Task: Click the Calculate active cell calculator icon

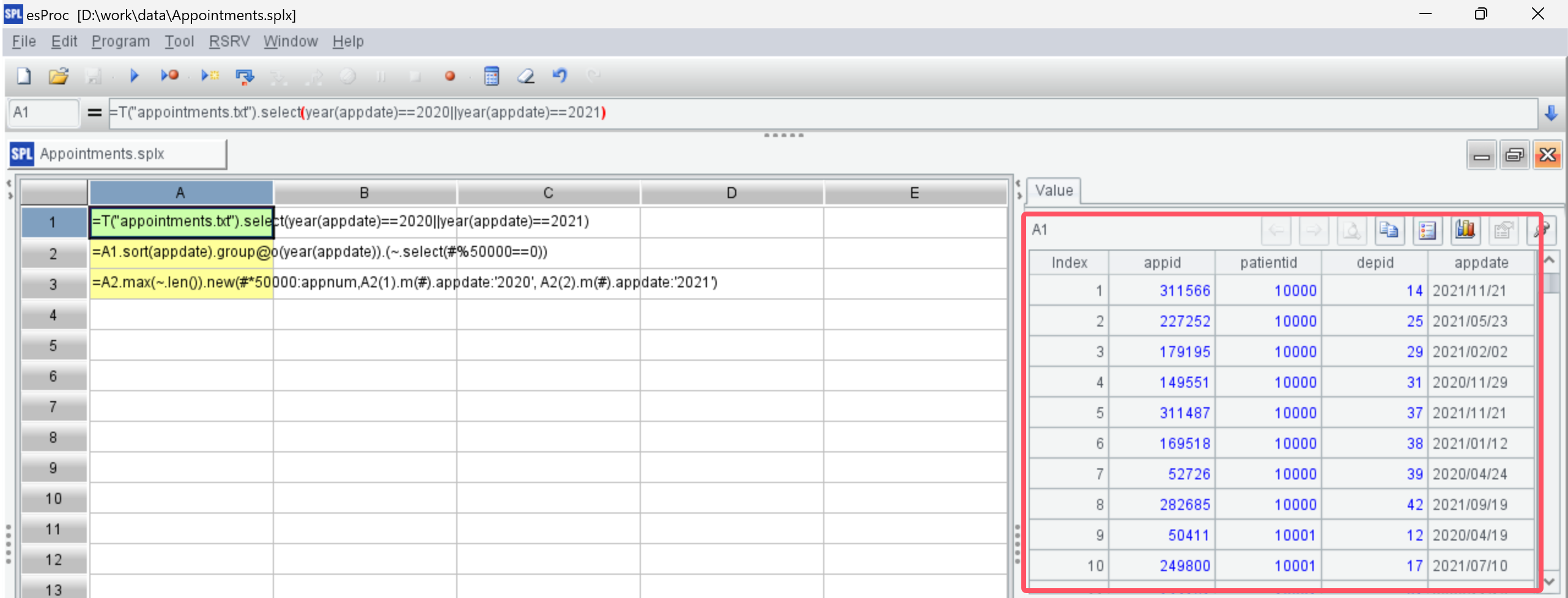Action: [491, 76]
